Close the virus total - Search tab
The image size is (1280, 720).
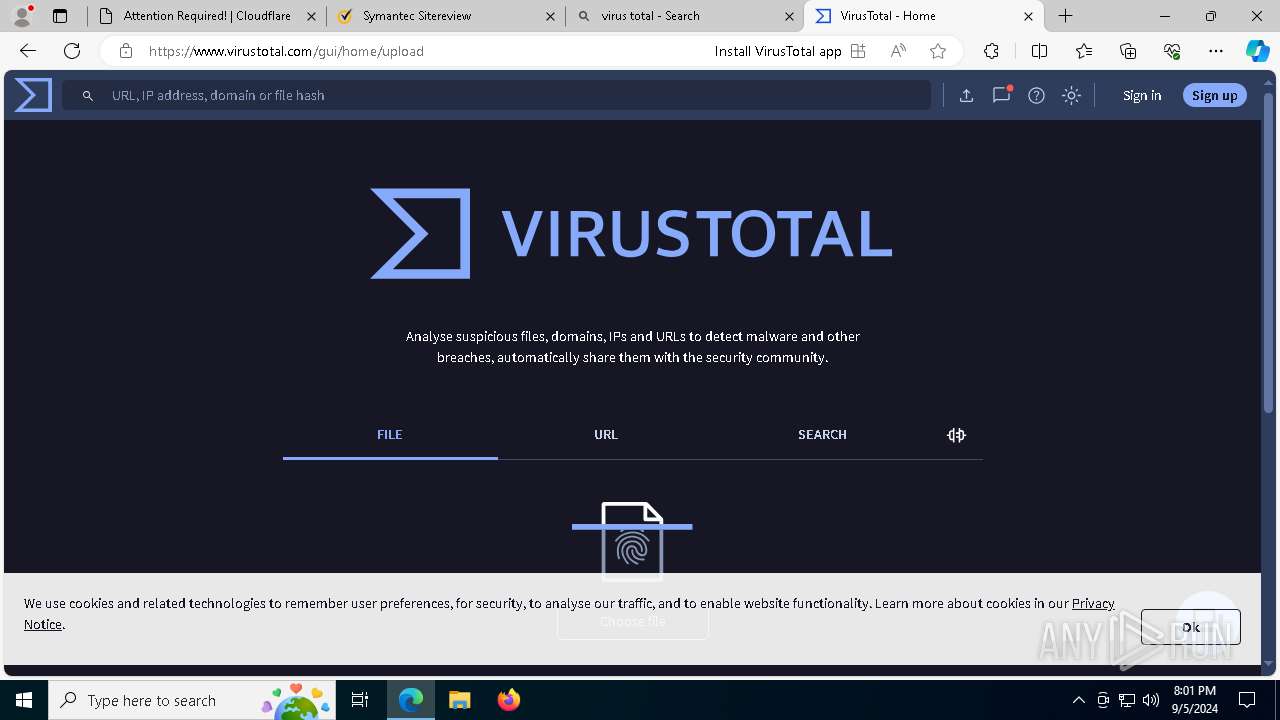[789, 16]
